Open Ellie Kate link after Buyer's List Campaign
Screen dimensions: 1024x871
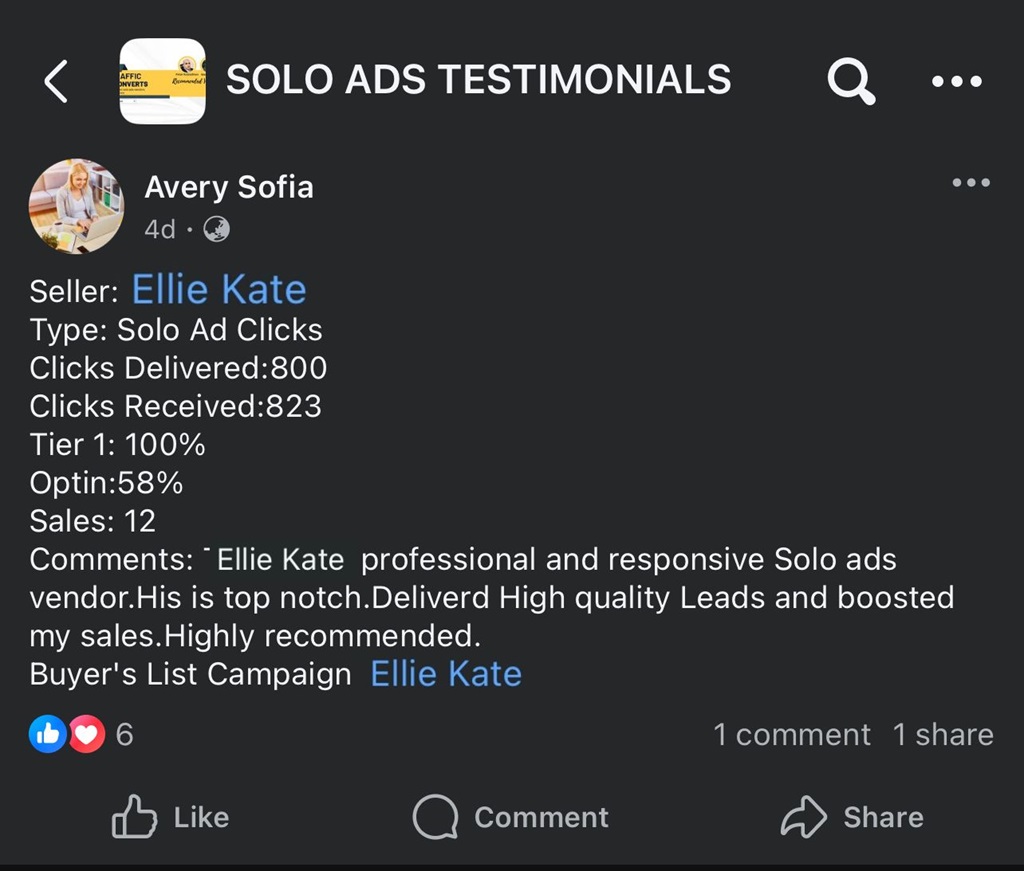(x=446, y=674)
